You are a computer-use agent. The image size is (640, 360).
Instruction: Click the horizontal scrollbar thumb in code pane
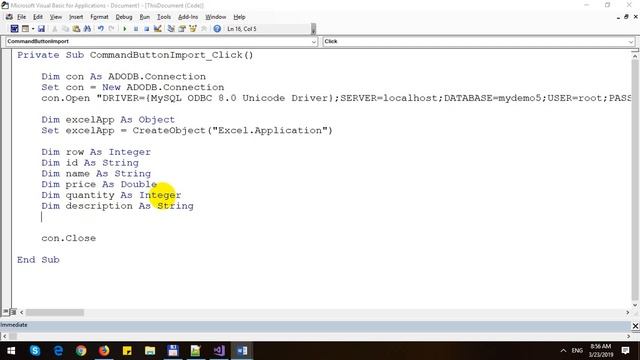pyautogui.click(x=55, y=312)
